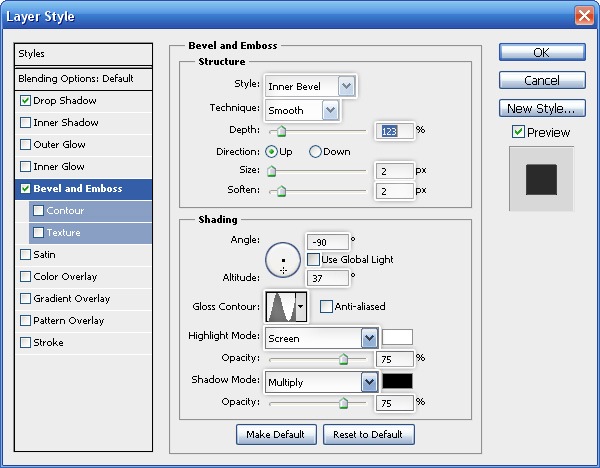This screenshot has width=600, height=468.
Task: Turn on the Outer Glow checkbox
Action: [x=25, y=145]
